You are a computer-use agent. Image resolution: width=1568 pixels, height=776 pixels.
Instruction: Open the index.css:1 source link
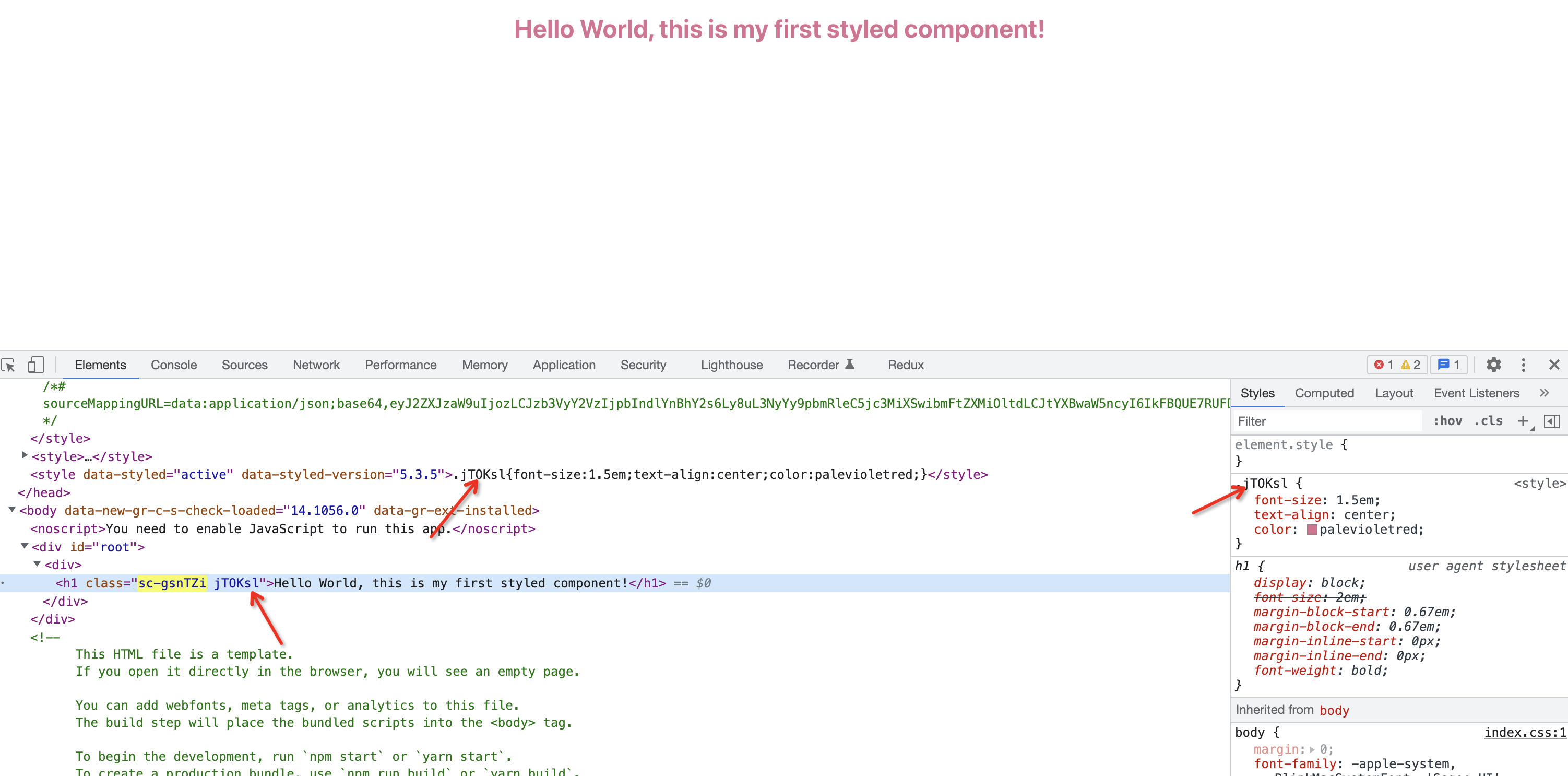tap(1525, 732)
